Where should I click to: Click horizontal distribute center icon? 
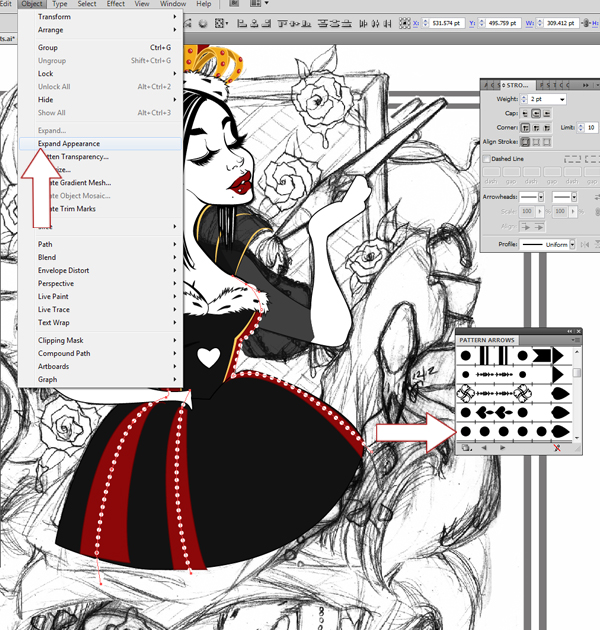[375, 23]
